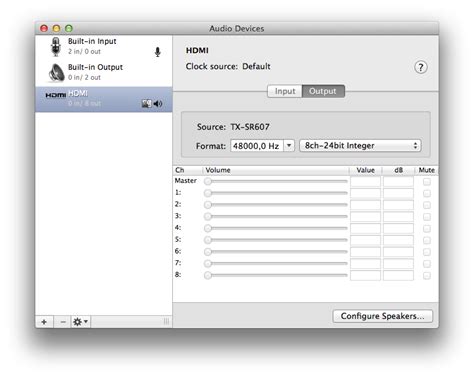This screenshot has width=474, height=377.
Task: Zoom window with green button
Action: click(x=69, y=28)
